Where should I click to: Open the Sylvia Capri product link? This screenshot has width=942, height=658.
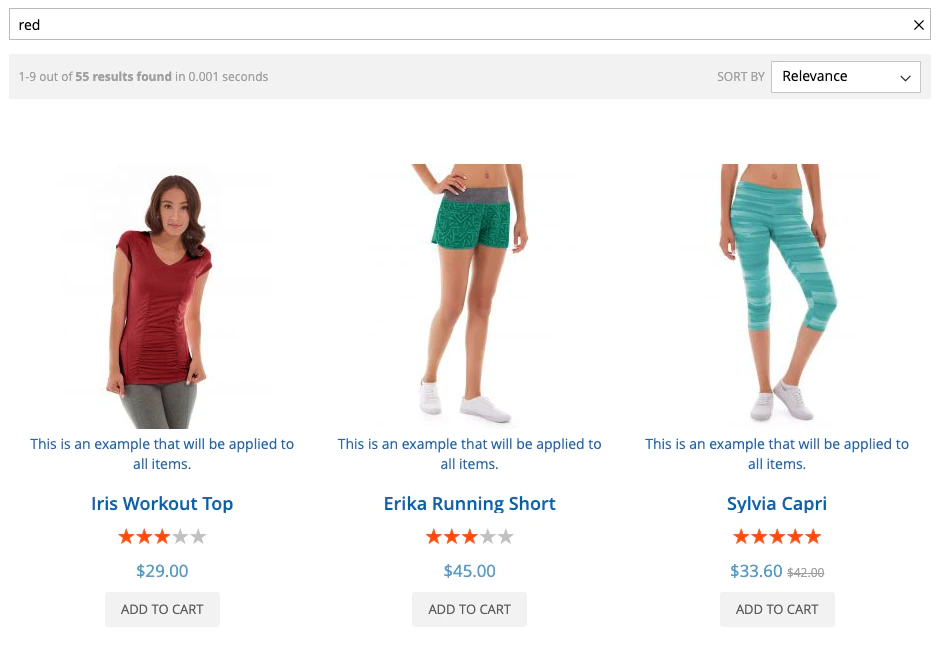tap(777, 504)
